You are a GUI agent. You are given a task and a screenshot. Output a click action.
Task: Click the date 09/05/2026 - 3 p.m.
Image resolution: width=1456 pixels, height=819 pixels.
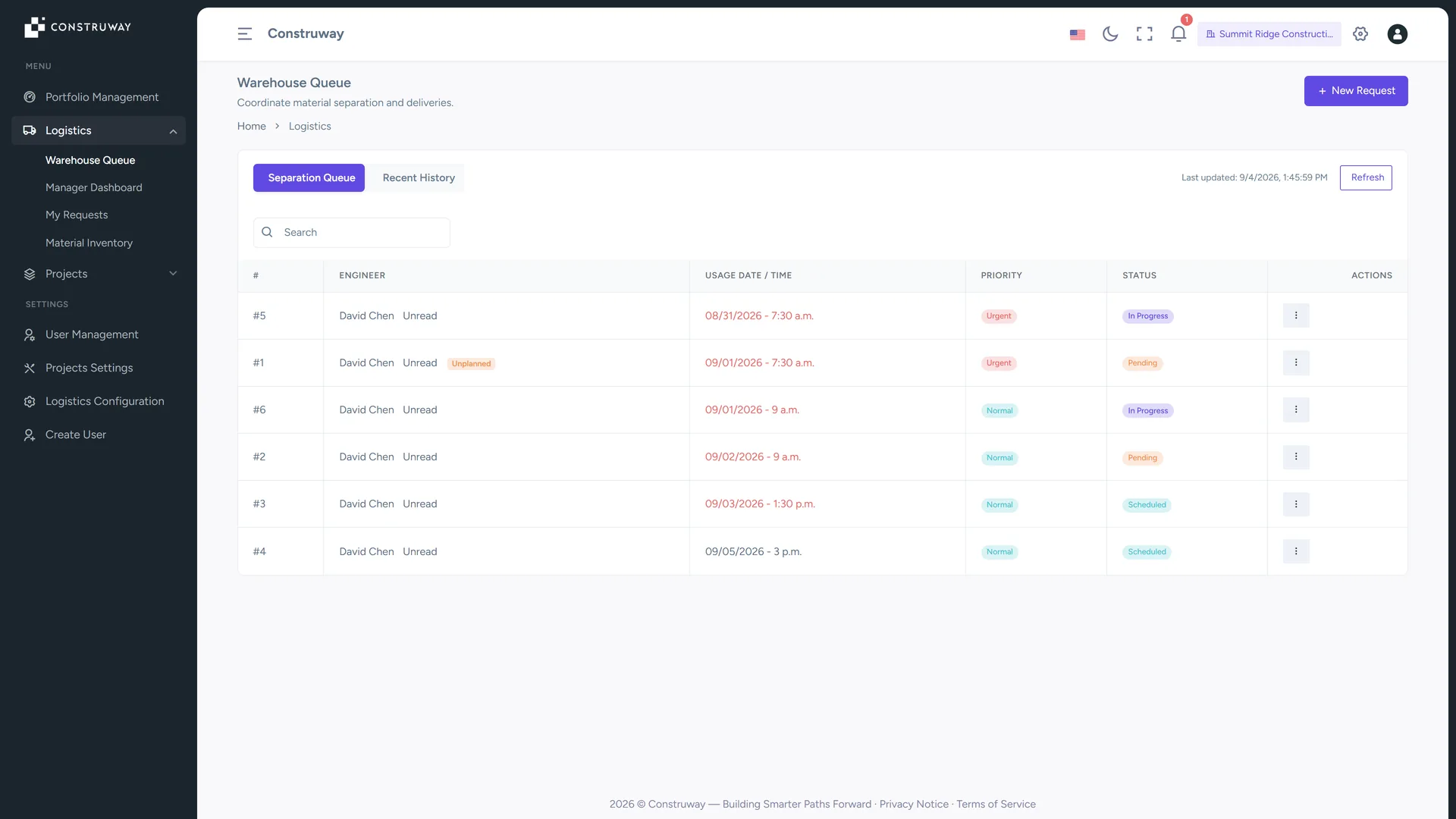click(x=753, y=552)
